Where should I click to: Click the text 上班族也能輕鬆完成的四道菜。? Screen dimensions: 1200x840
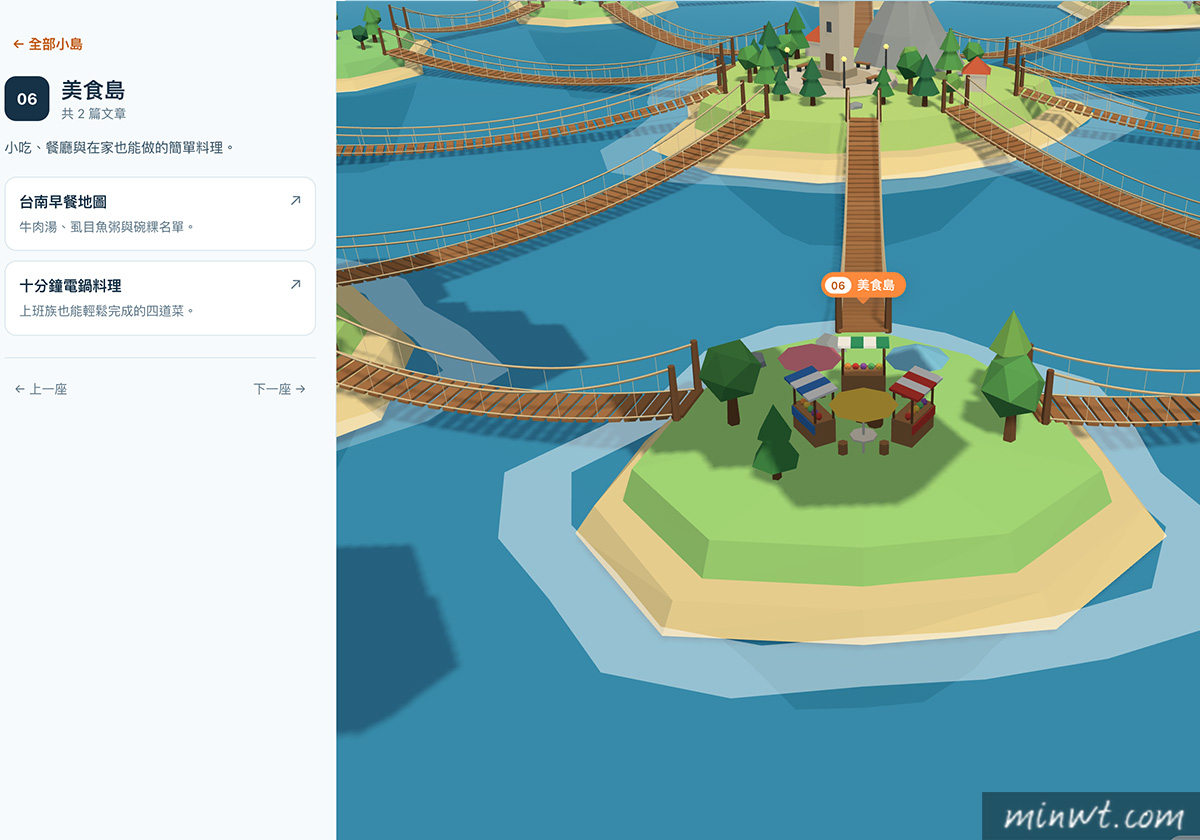(x=107, y=311)
